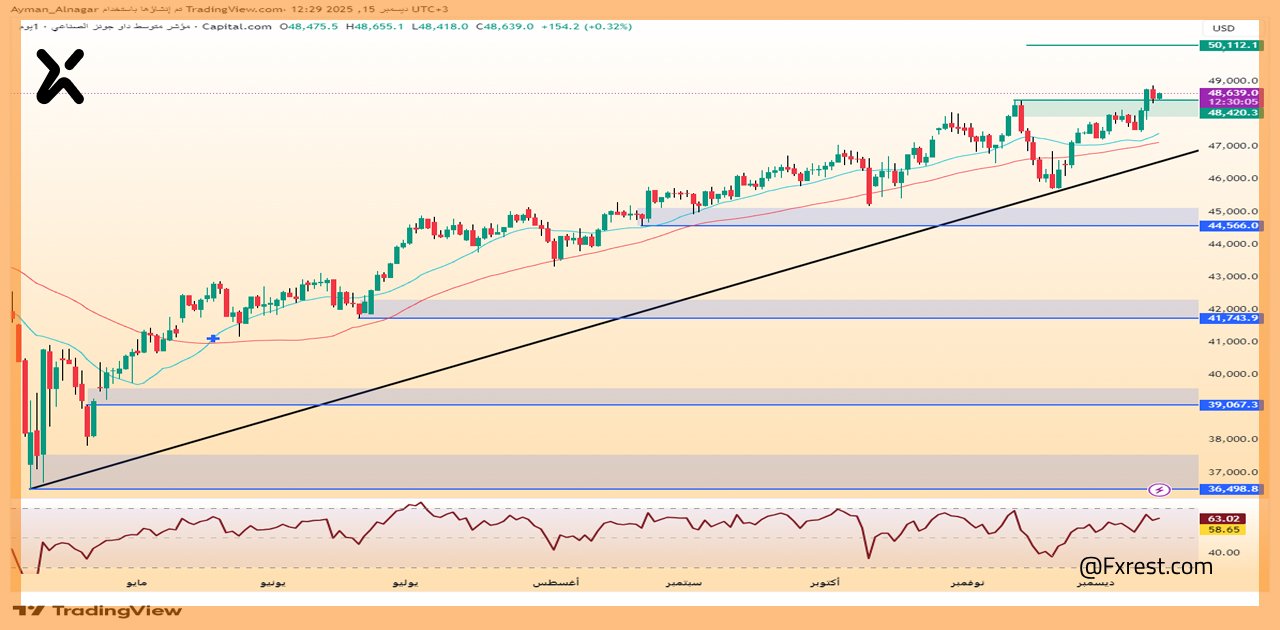Select the 41,743.9 support level label
The width and height of the screenshot is (1280, 630).
pos(1232,318)
